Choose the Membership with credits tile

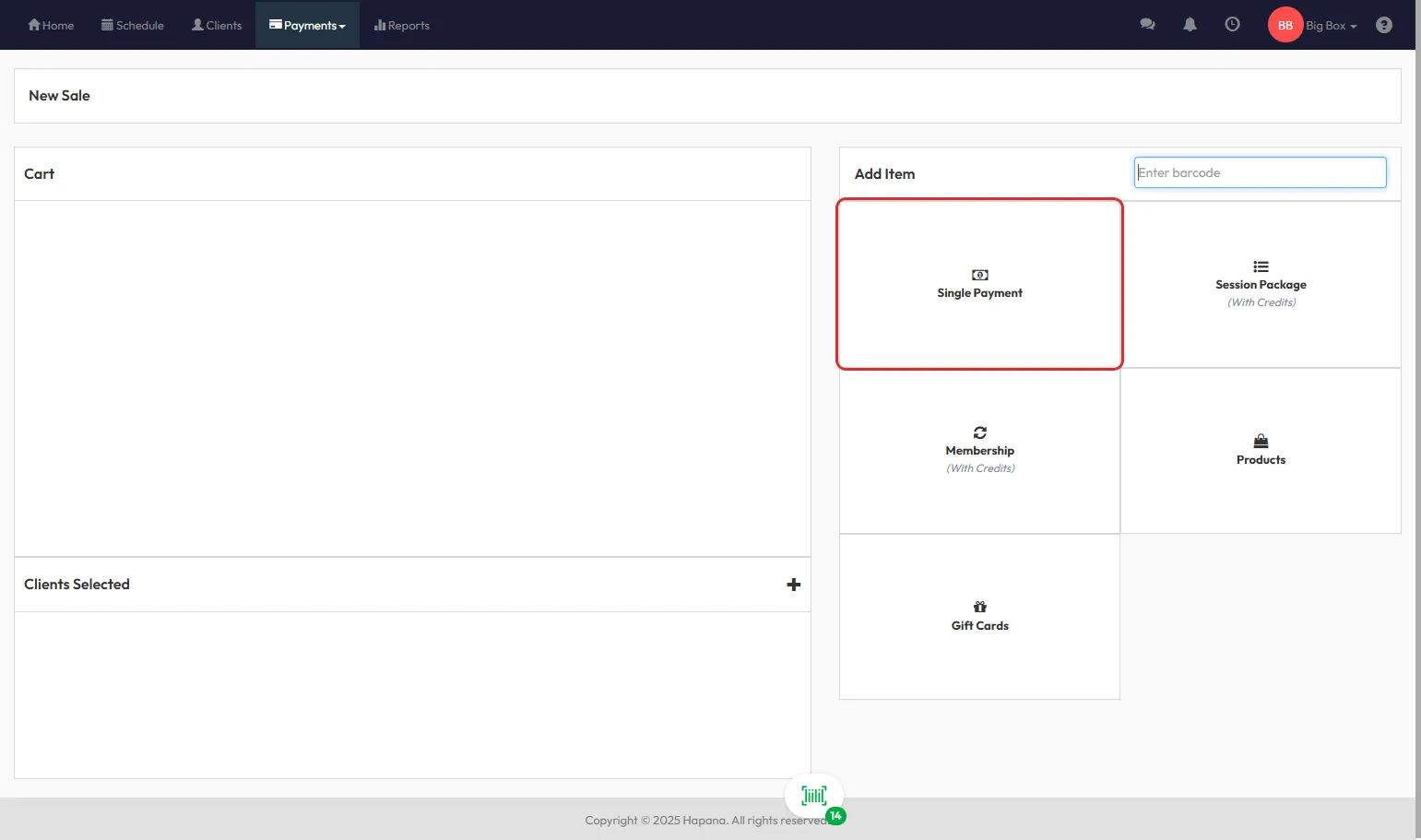(x=979, y=451)
